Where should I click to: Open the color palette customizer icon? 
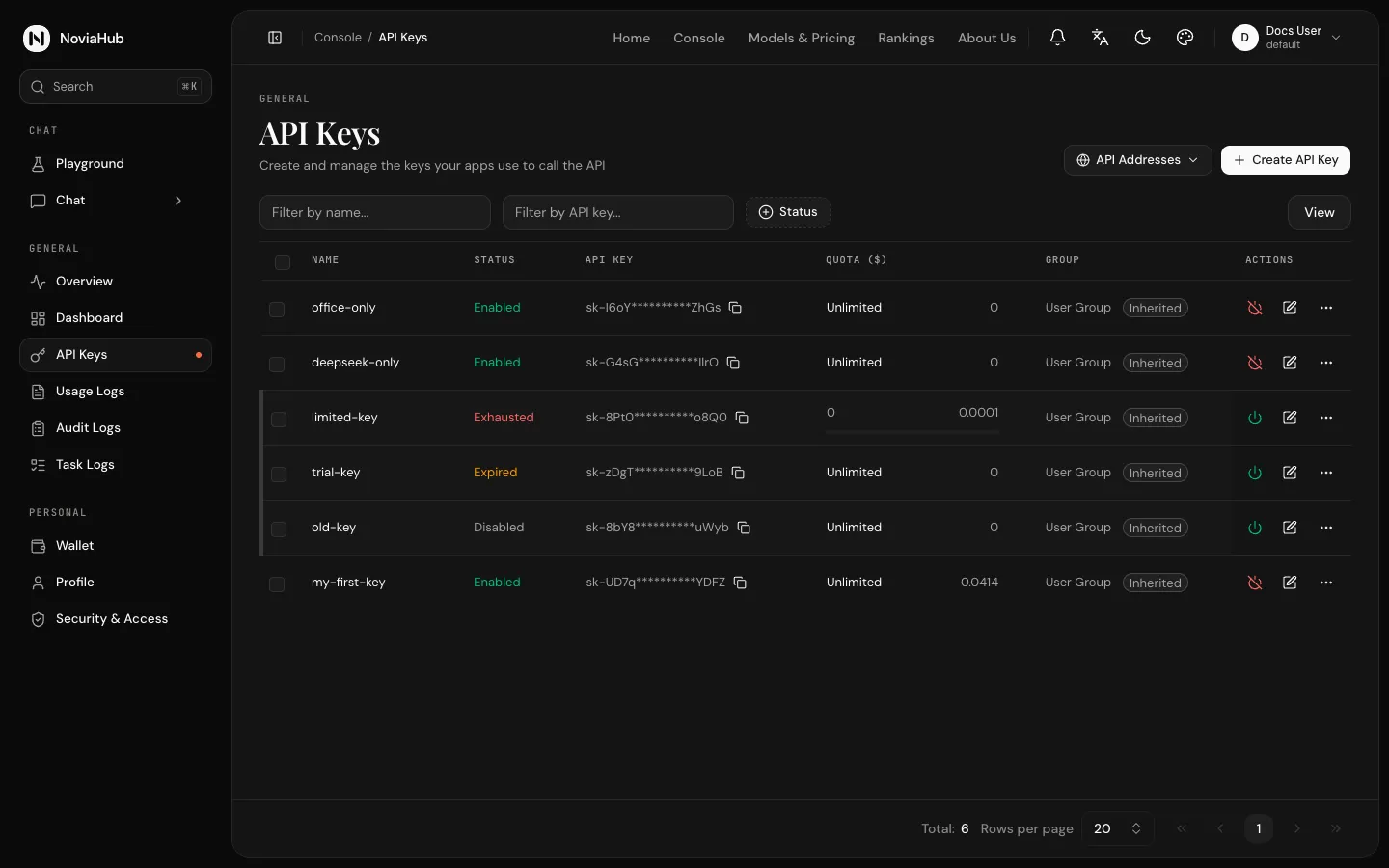1185,38
